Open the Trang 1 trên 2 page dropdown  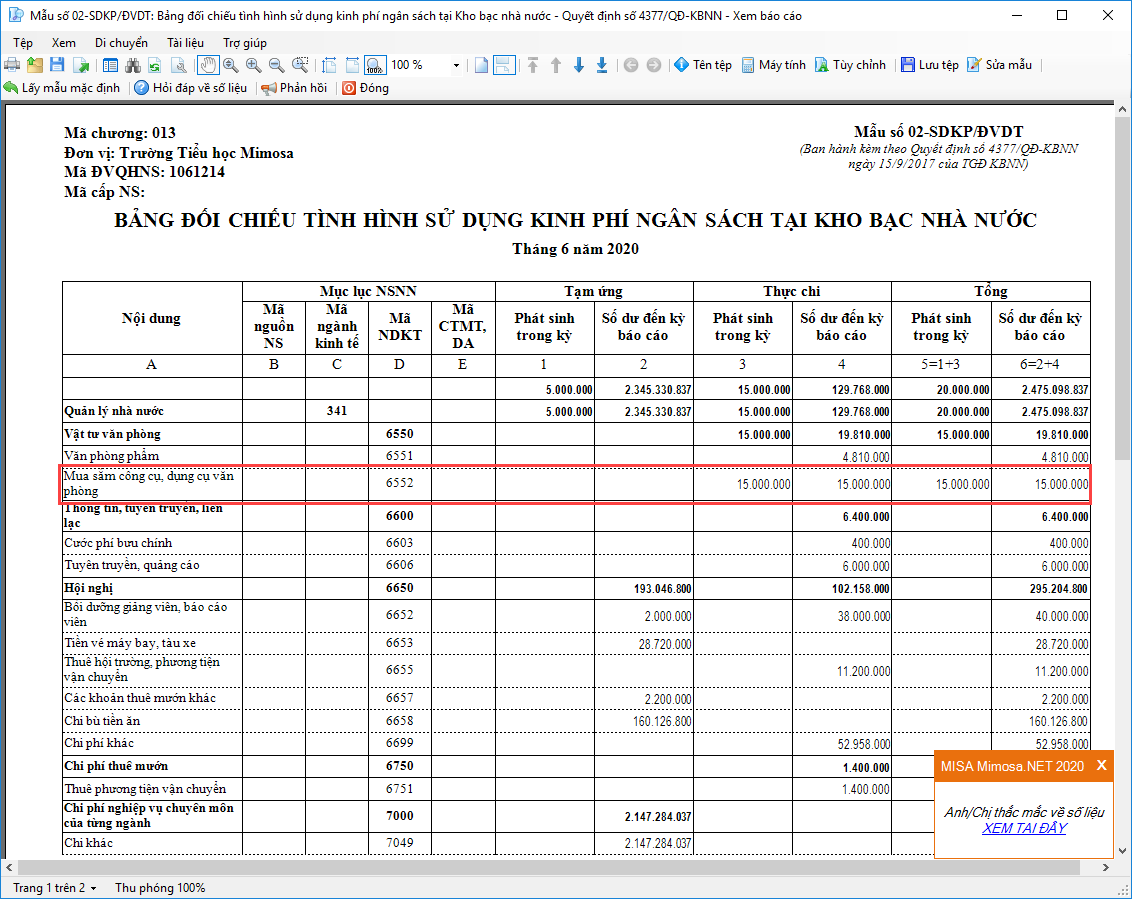click(54, 887)
